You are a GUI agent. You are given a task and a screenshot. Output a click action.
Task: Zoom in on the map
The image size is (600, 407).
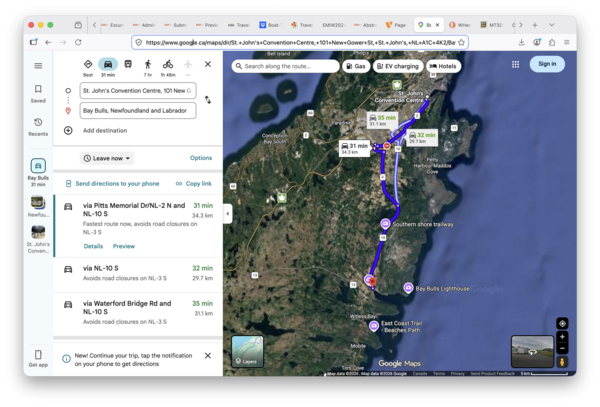[x=562, y=337]
